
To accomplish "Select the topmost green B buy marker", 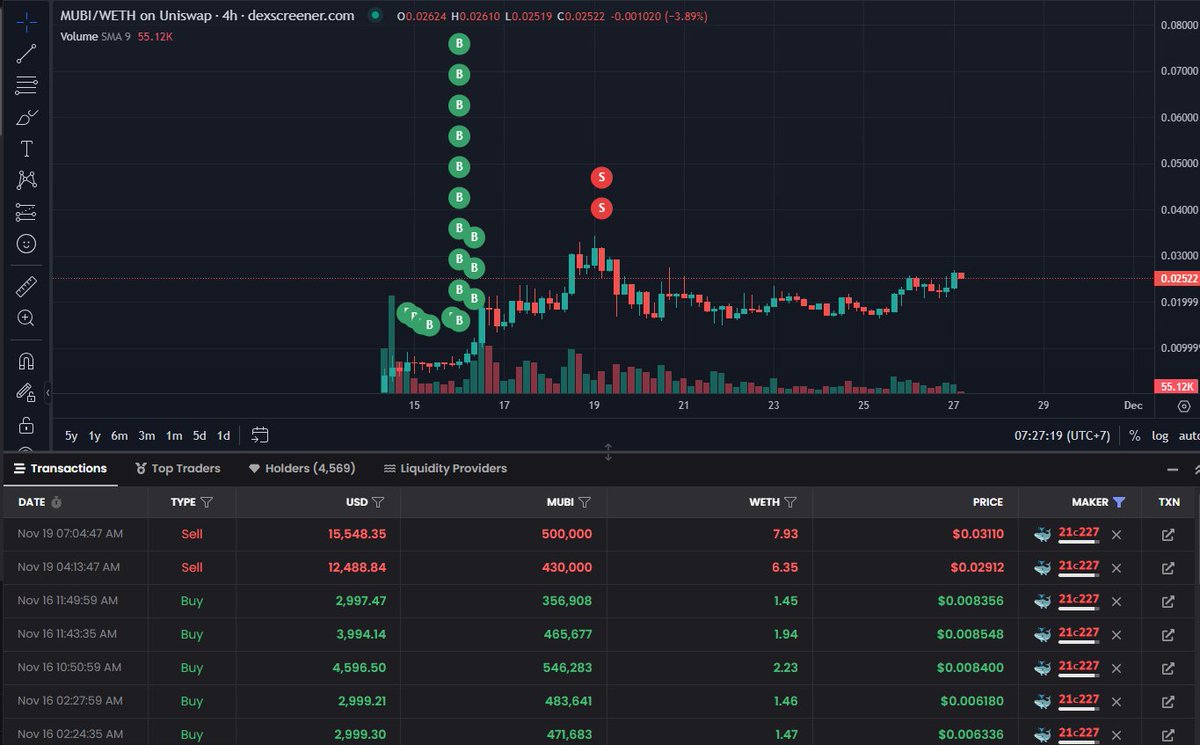I will pyautogui.click(x=458, y=44).
